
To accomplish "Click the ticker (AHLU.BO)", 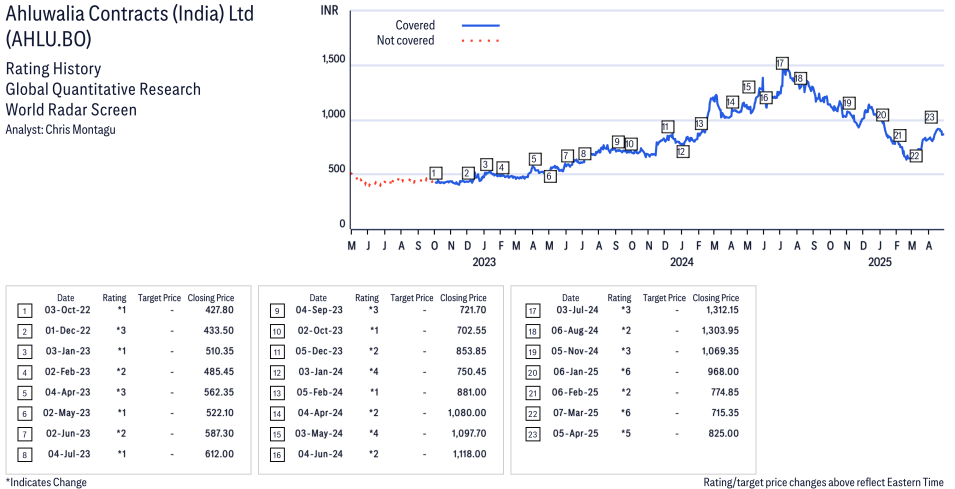I will pyautogui.click(x=49, y=39).
